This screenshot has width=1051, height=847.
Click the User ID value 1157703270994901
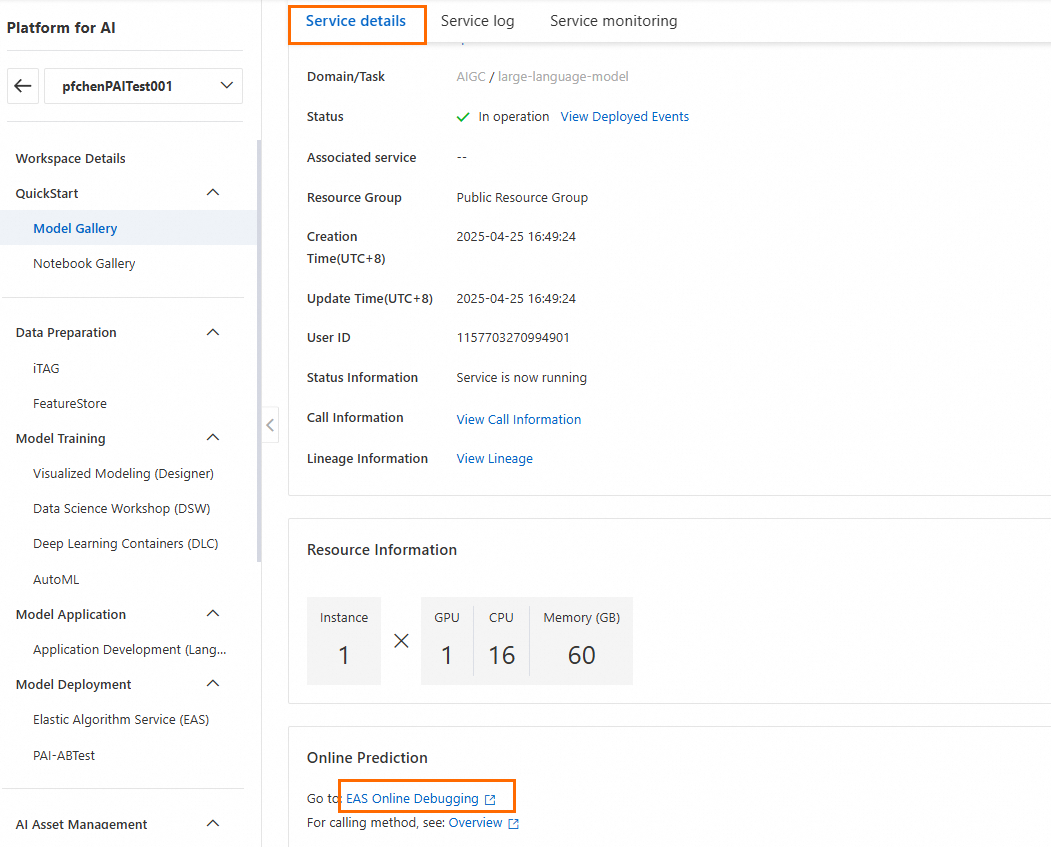point(513,338)
